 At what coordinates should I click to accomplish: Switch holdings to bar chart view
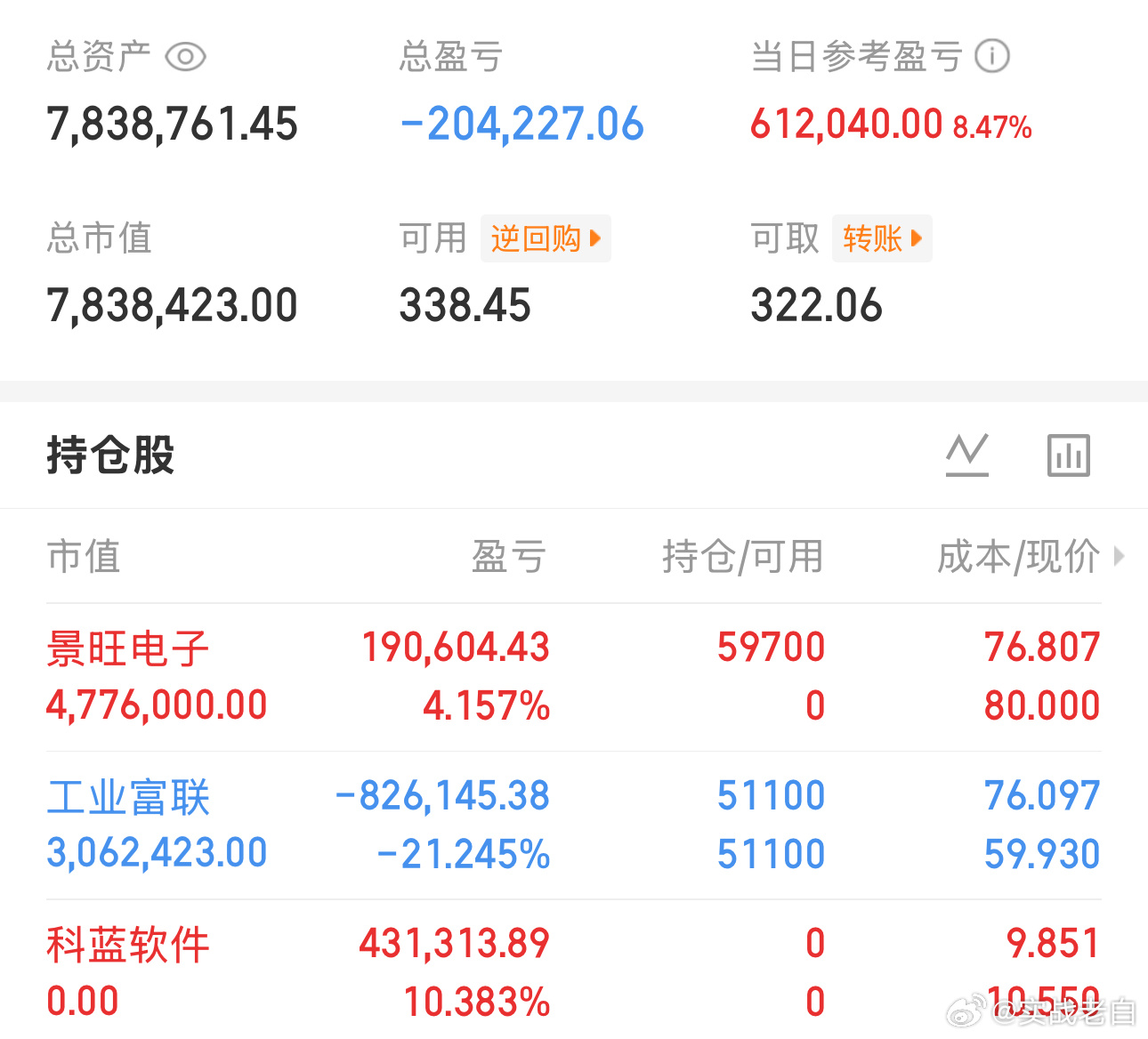tap(1069, 455)
